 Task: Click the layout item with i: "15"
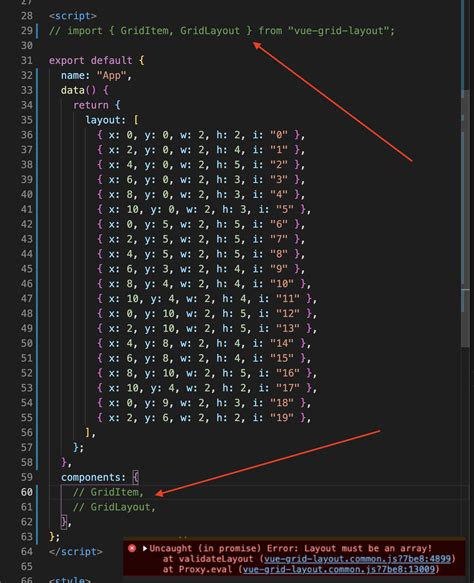204,358
